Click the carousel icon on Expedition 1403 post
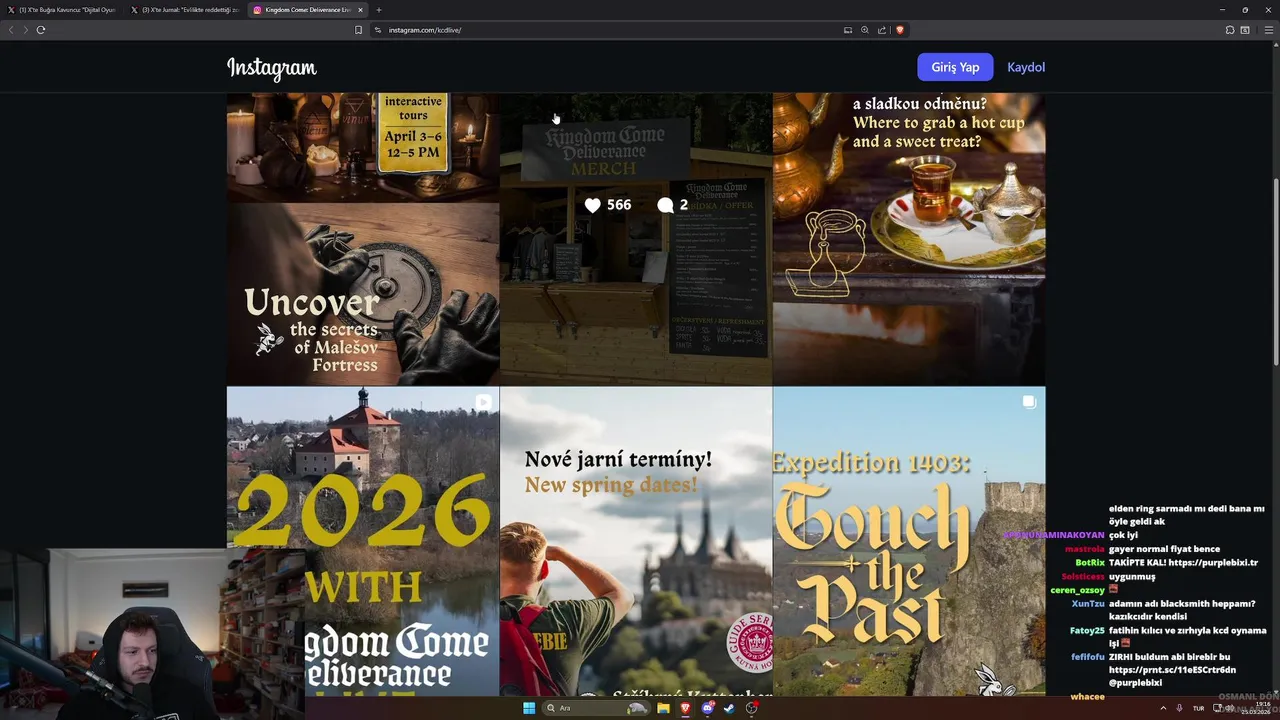The height and width of the screenshot is (720, 1280). pyautogui.click(x=1028, y=402)
